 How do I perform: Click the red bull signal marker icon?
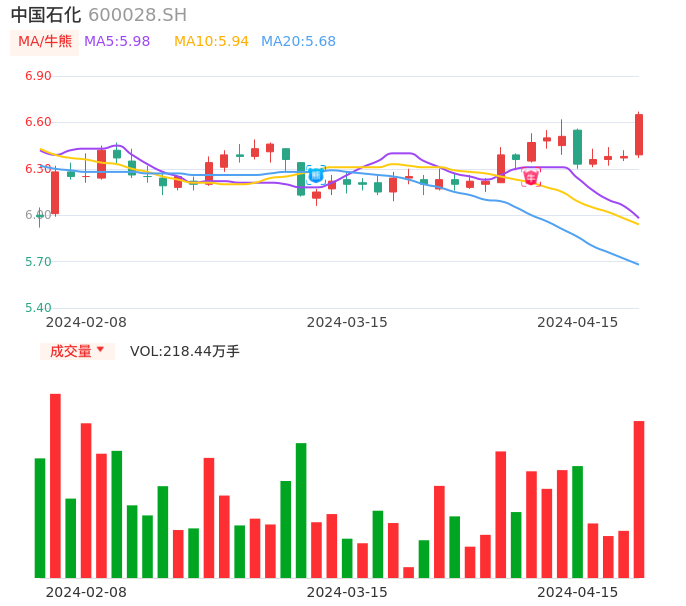tap(531, 178)
